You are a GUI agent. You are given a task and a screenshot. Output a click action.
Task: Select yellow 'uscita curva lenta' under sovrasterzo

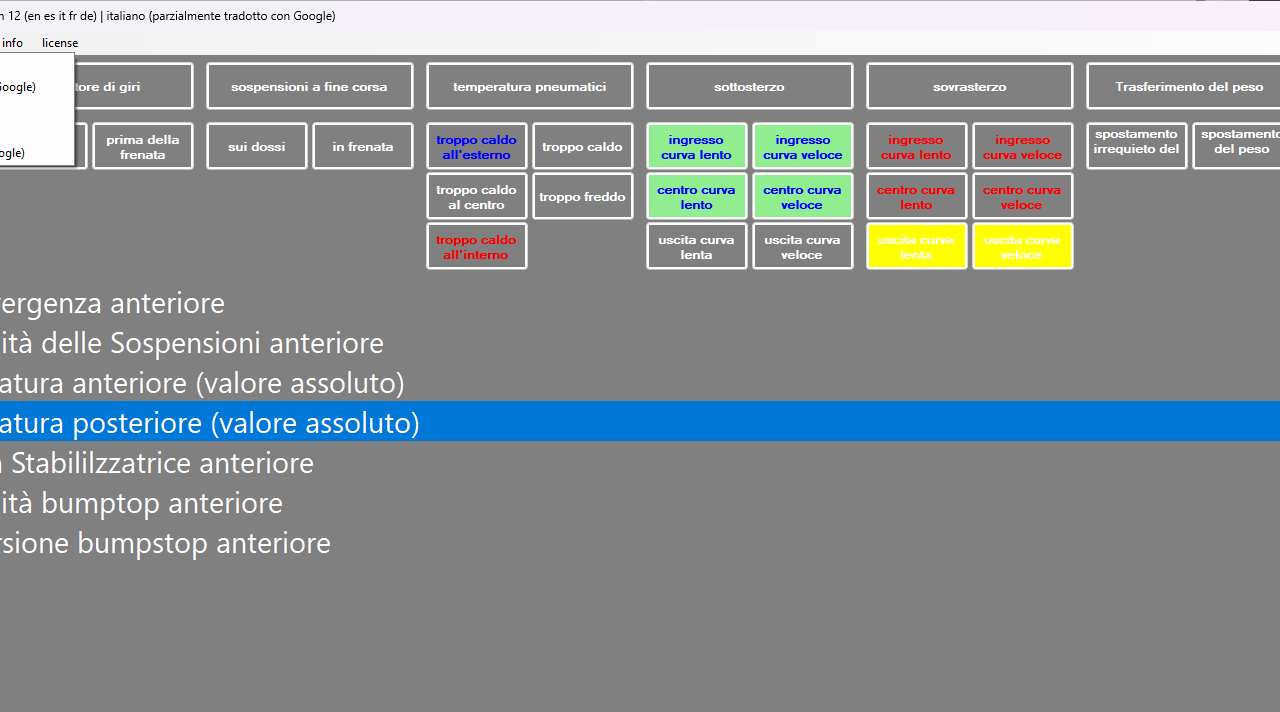point(917,247)
